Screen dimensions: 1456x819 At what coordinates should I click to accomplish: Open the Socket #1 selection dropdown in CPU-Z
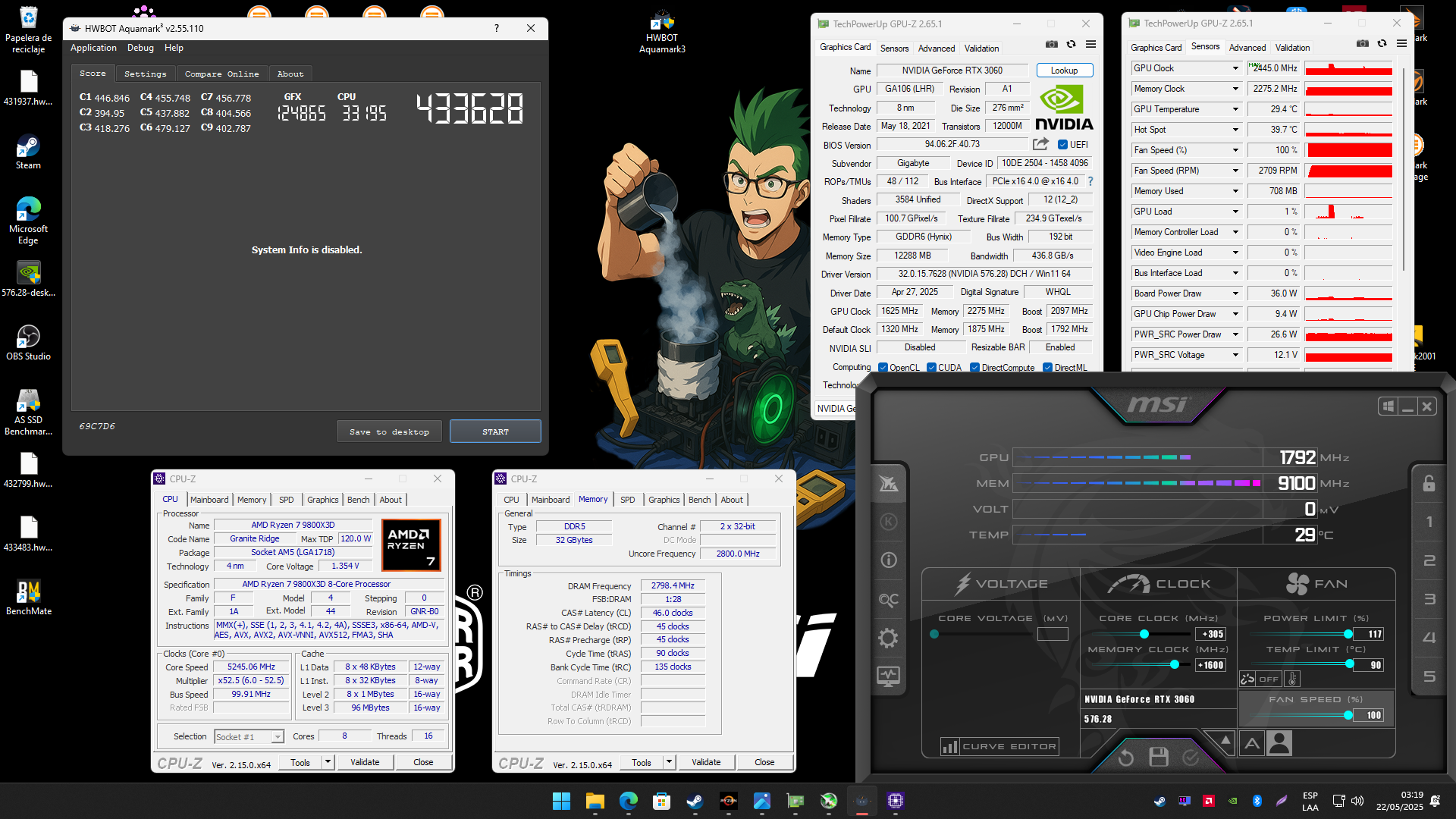click(249, 737)
